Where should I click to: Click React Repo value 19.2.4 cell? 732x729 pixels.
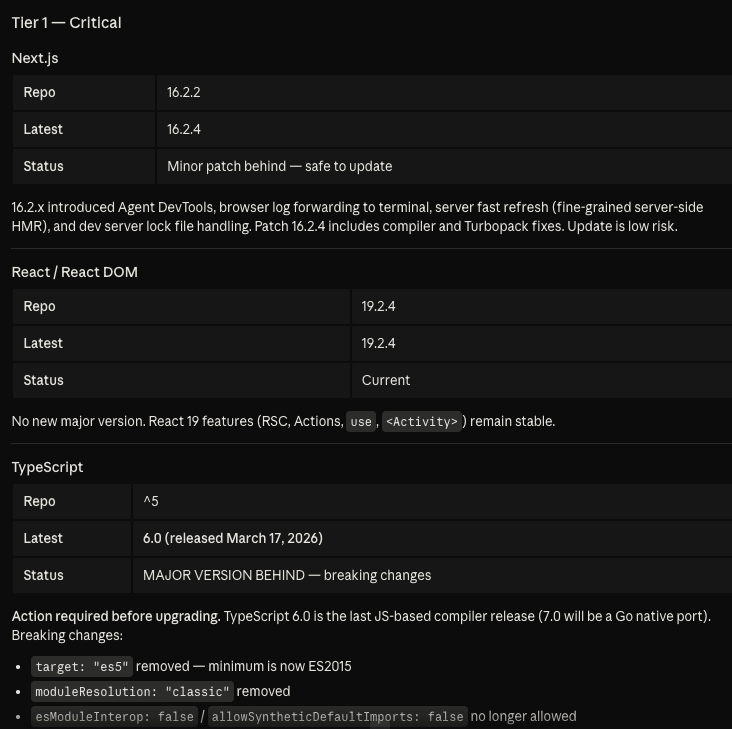(542, 307)
